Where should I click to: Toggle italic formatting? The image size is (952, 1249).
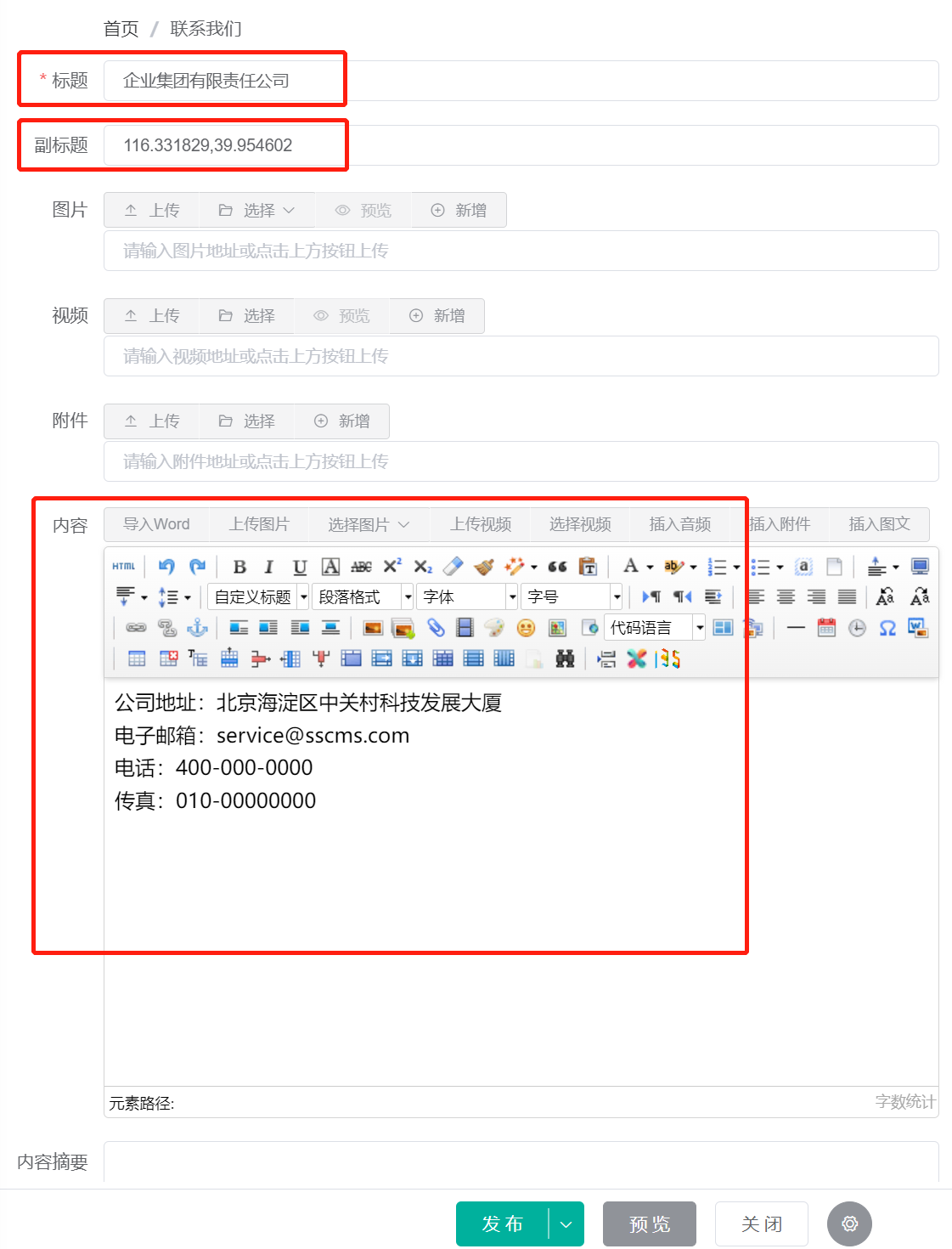point(269,566)
